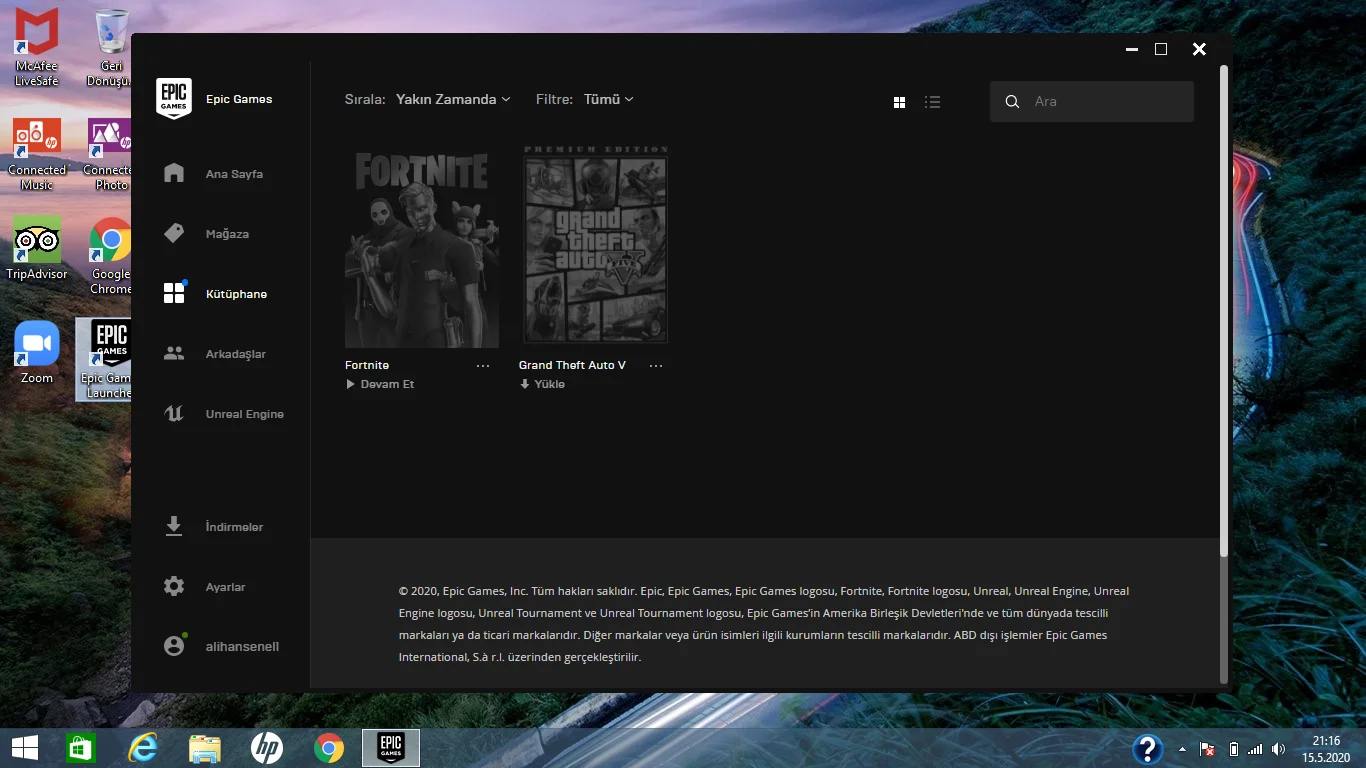This screenshot has width=1366, height=768.
Task: Click the search magnifier icon
Action: coord(1012,101)
